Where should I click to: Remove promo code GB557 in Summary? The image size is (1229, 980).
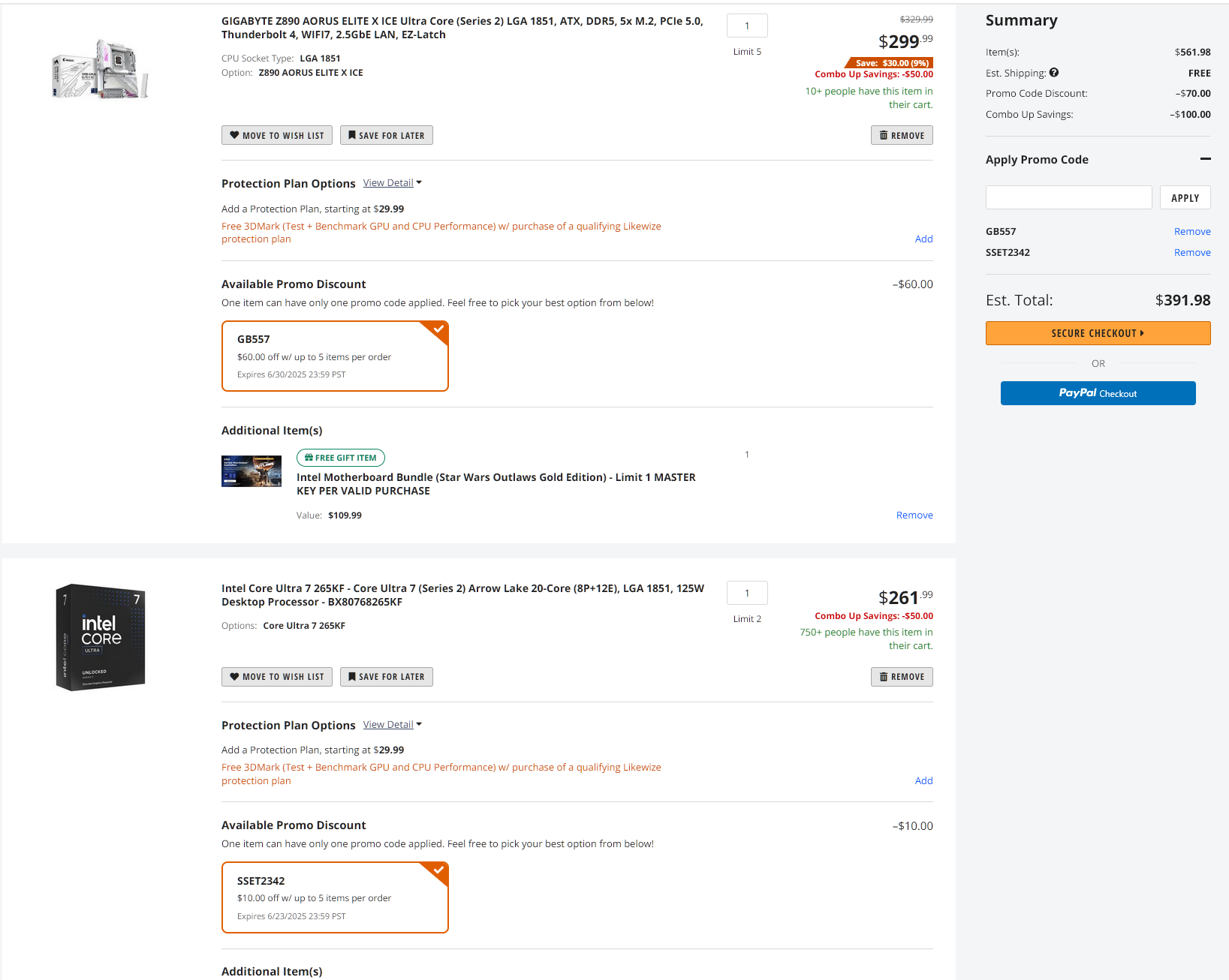click(x=1192, y=232)
